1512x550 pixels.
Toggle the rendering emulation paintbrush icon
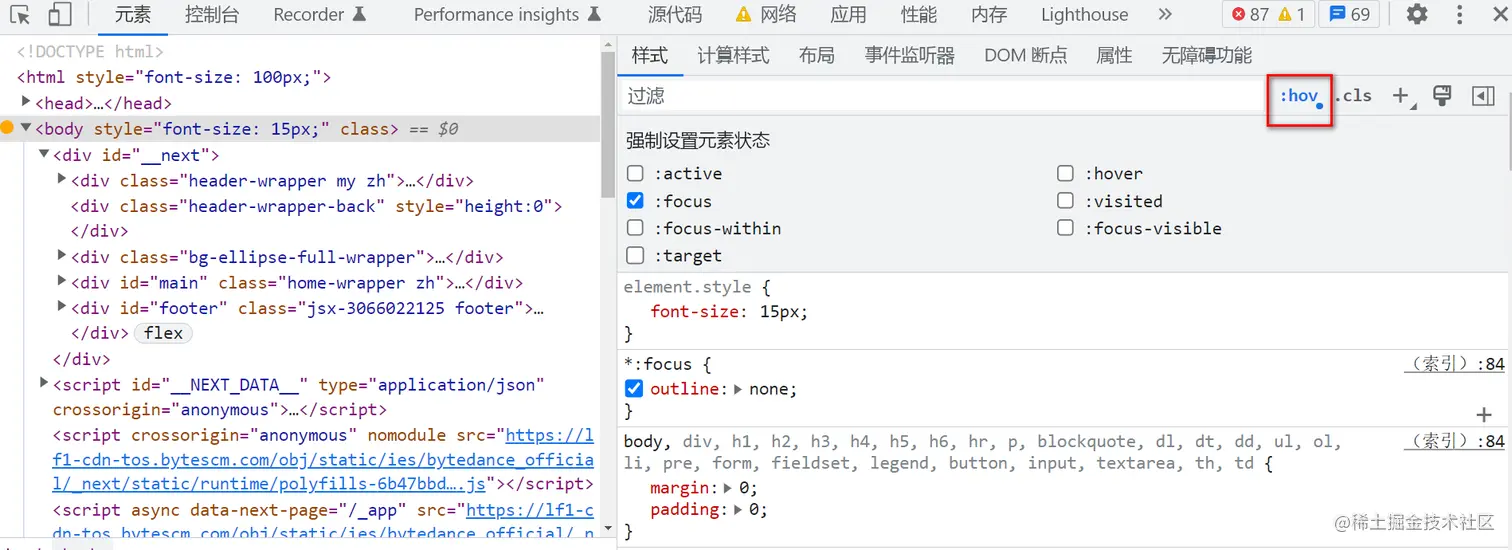click(1442, 96)
